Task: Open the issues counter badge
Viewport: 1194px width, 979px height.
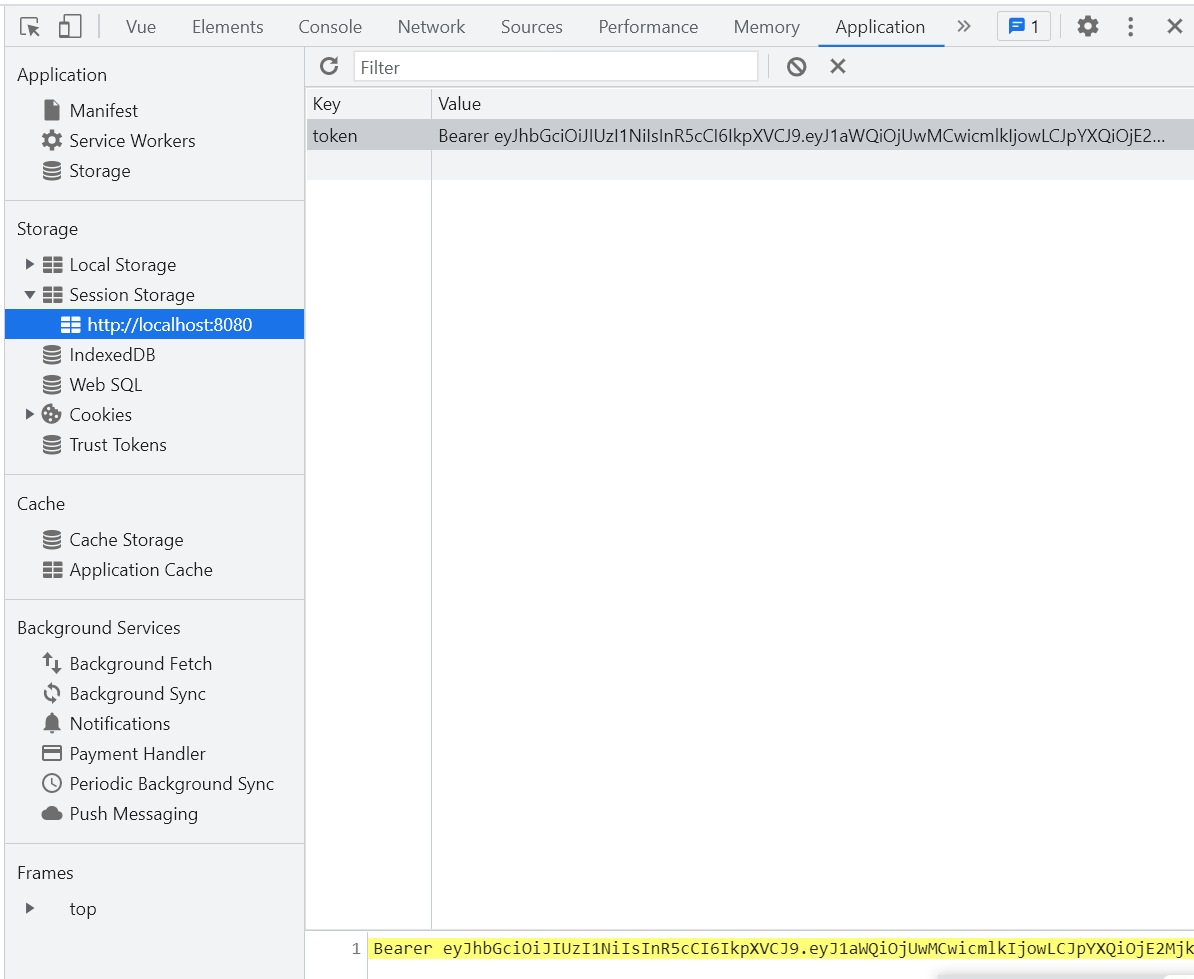Action: (1023, 27)
